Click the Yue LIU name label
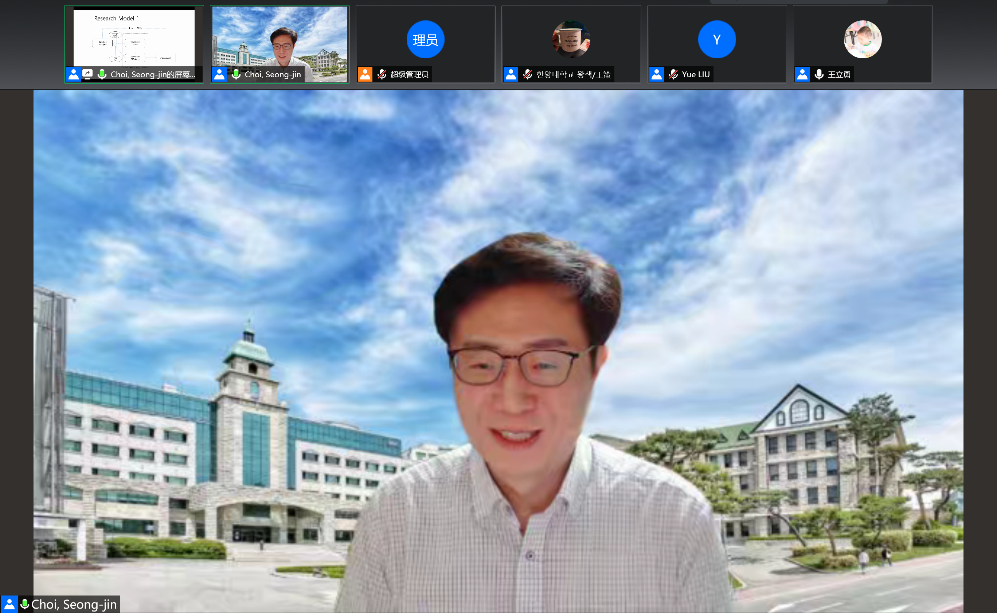Image resolution: width=997 pixels, height=613 pixels. coord(696,75)
